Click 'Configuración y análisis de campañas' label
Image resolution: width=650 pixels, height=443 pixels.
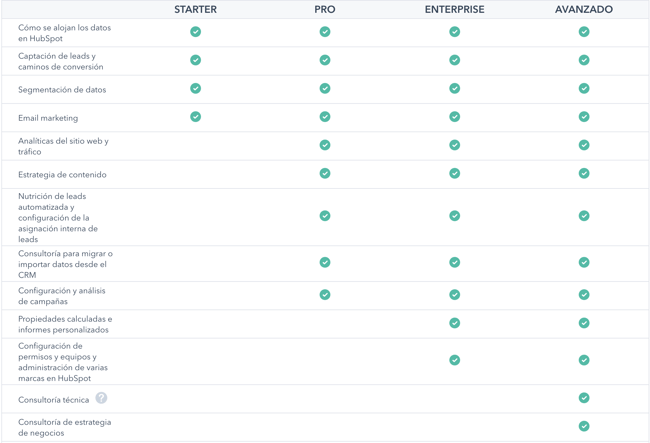[x=62, y=296]
